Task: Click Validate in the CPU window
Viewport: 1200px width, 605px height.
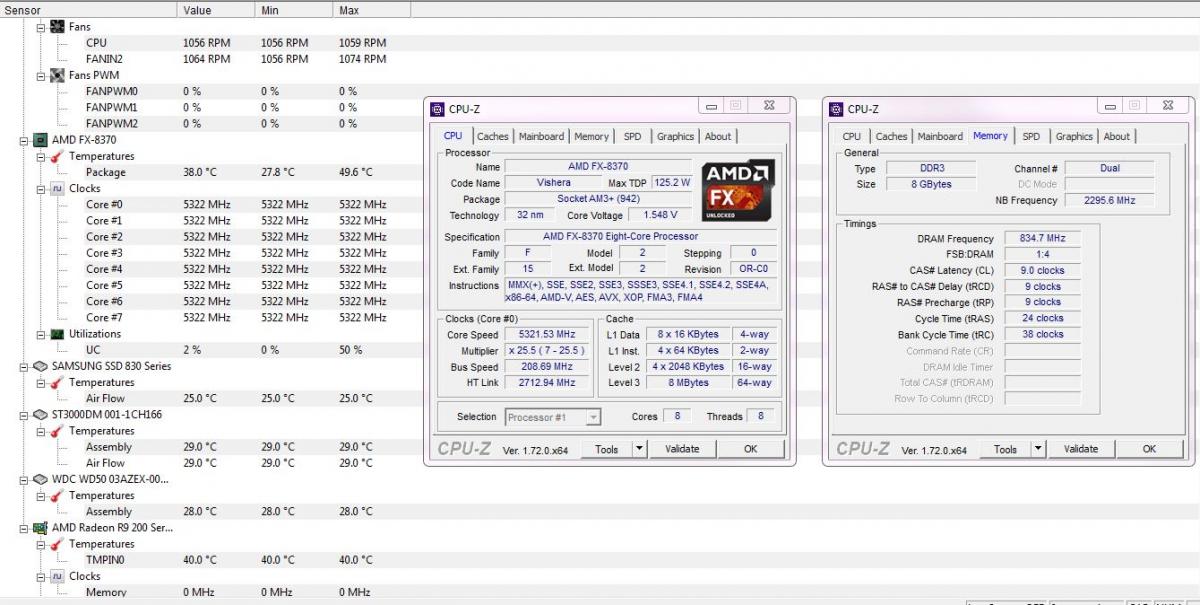Action: (x=682, y=449)
